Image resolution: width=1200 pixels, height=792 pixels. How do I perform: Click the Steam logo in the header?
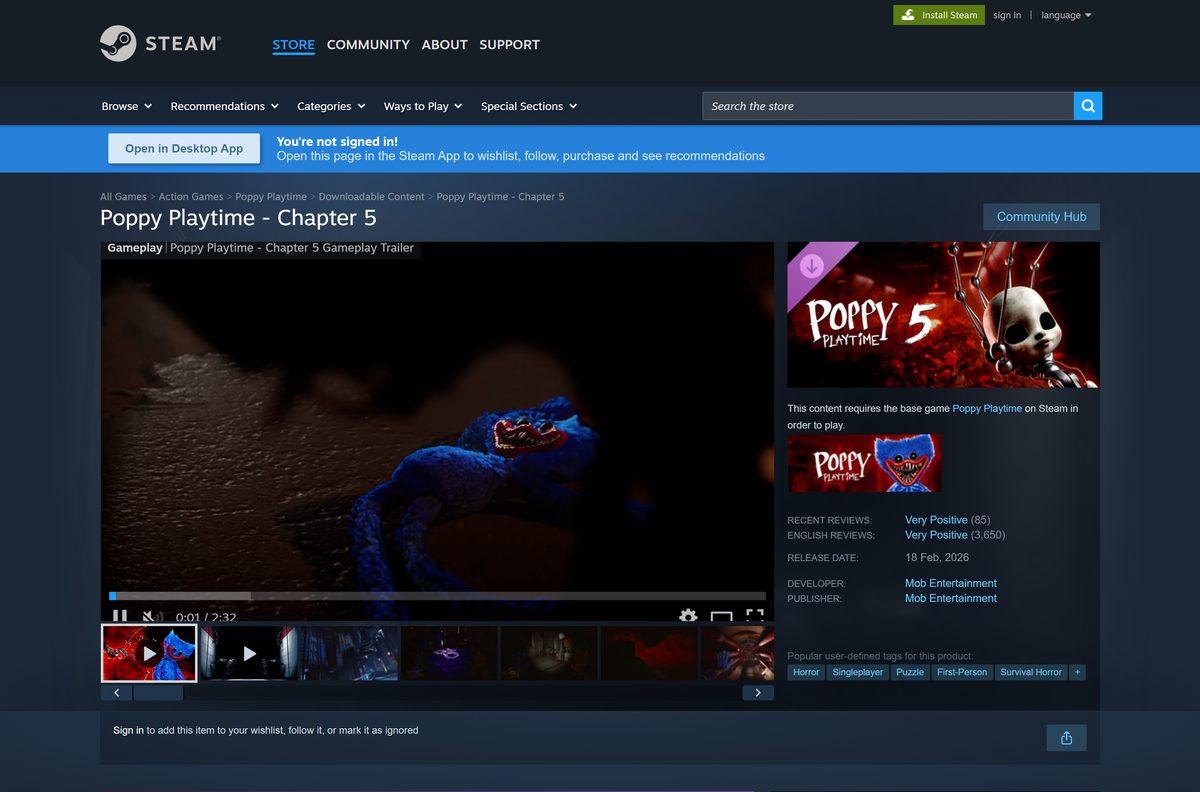point(160,44)
